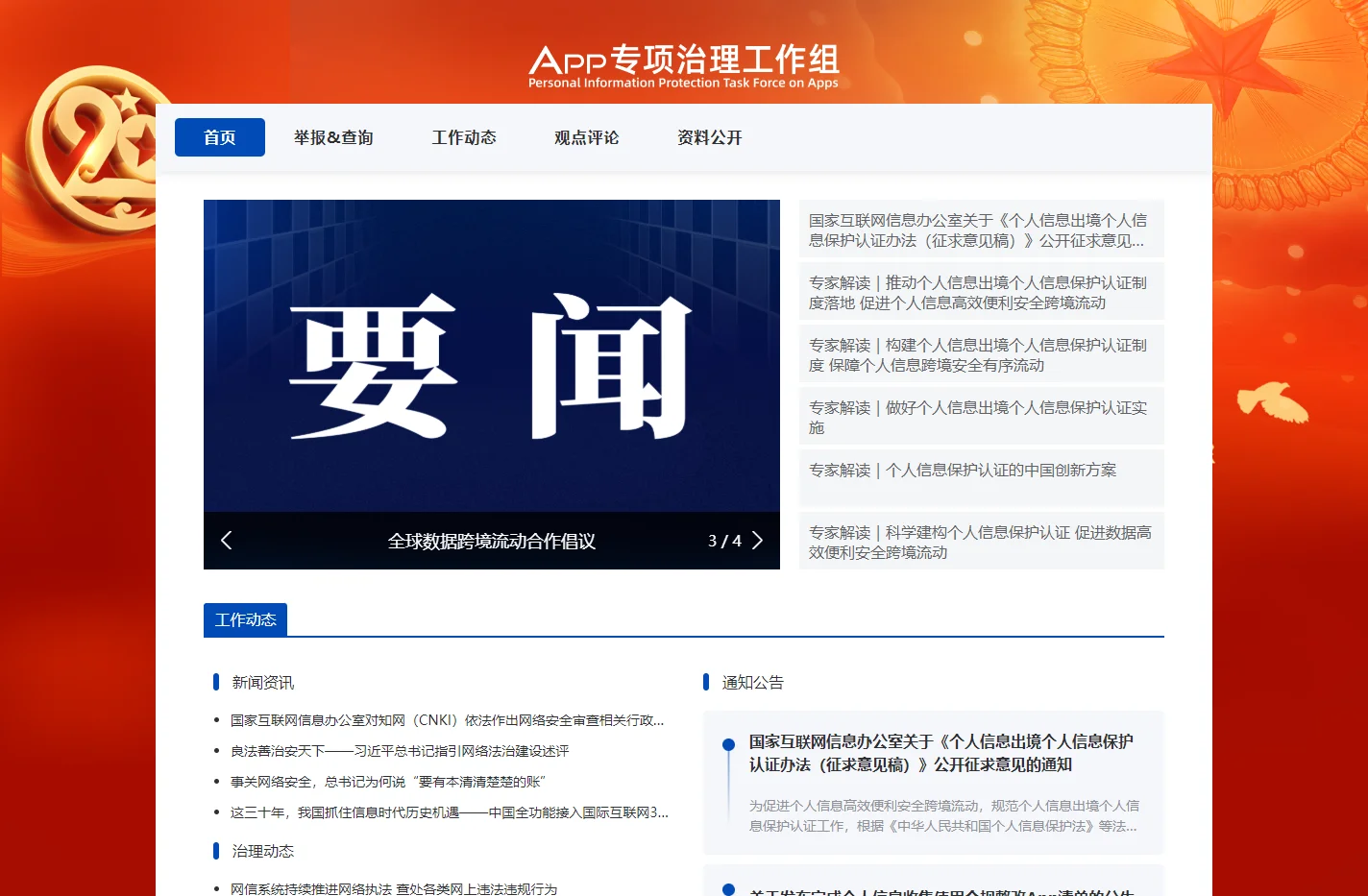Open 网信系统持续推进网络执法 article

[394, 889]
